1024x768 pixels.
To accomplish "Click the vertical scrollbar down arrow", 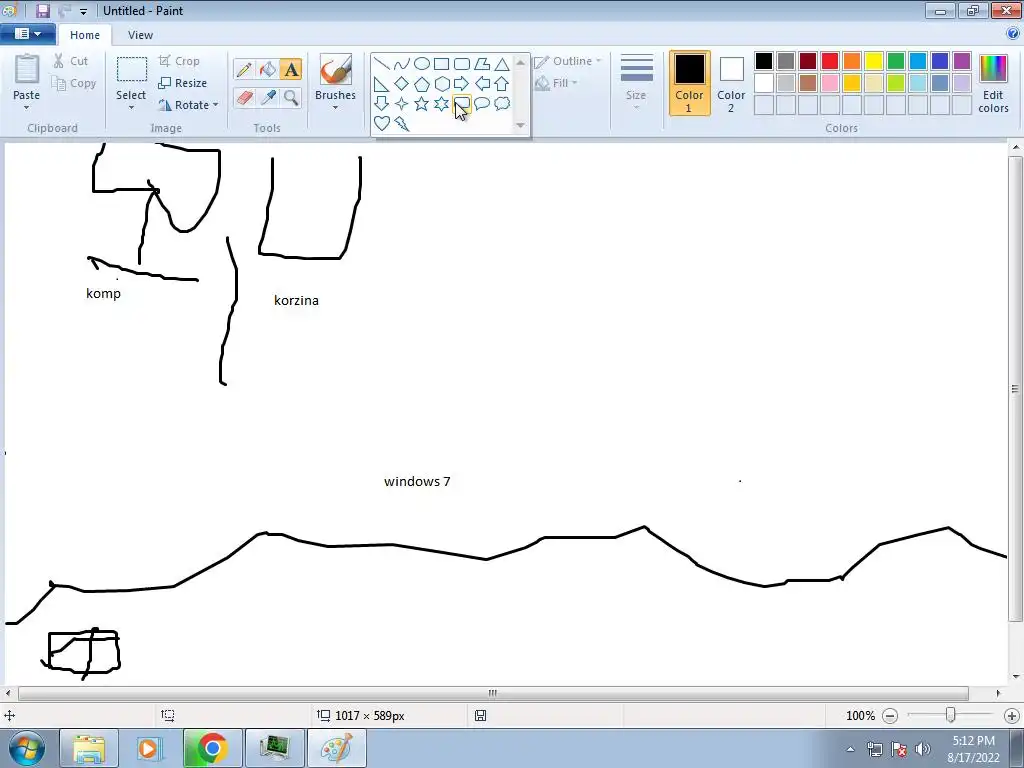I will point(1016,677).
